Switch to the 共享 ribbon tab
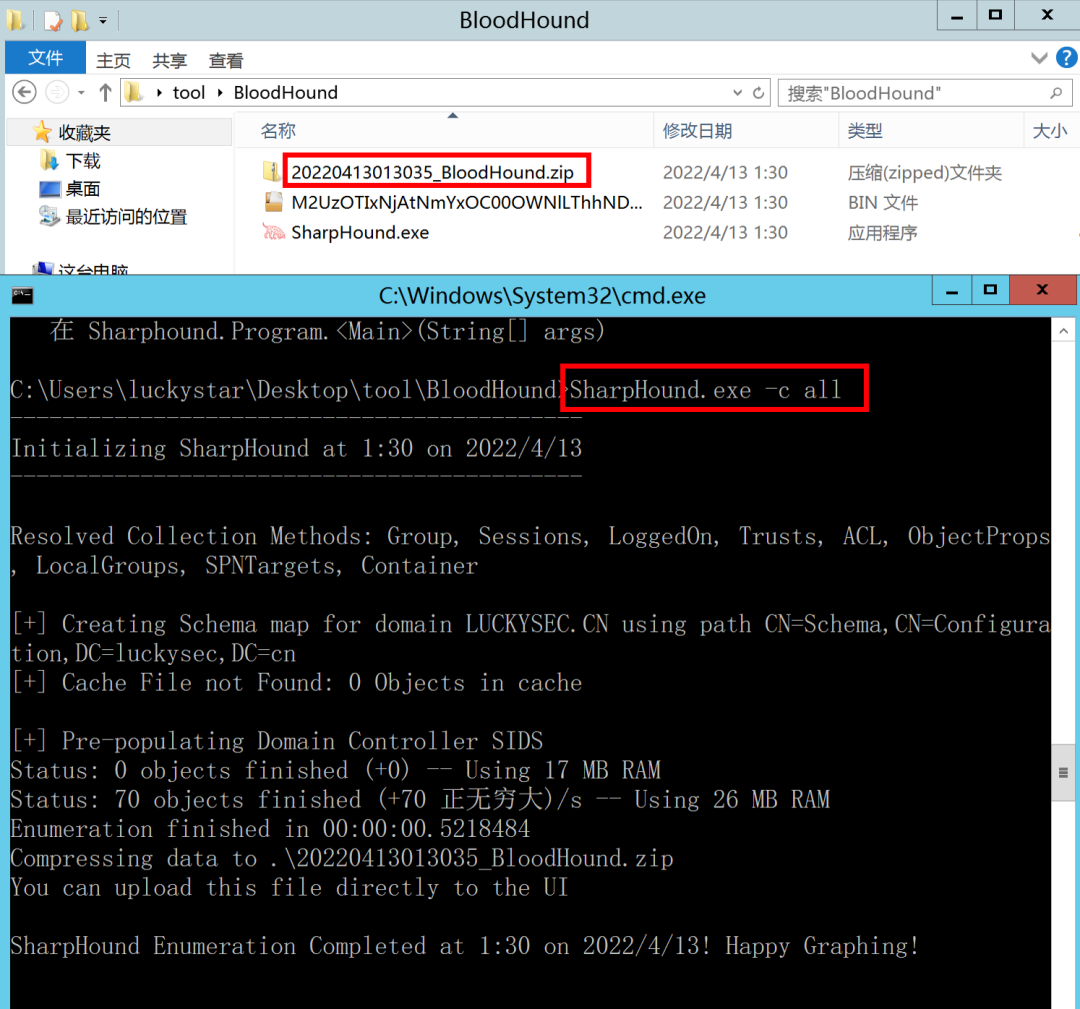This screenshot has height=1009, width=1080. point(169,61)
